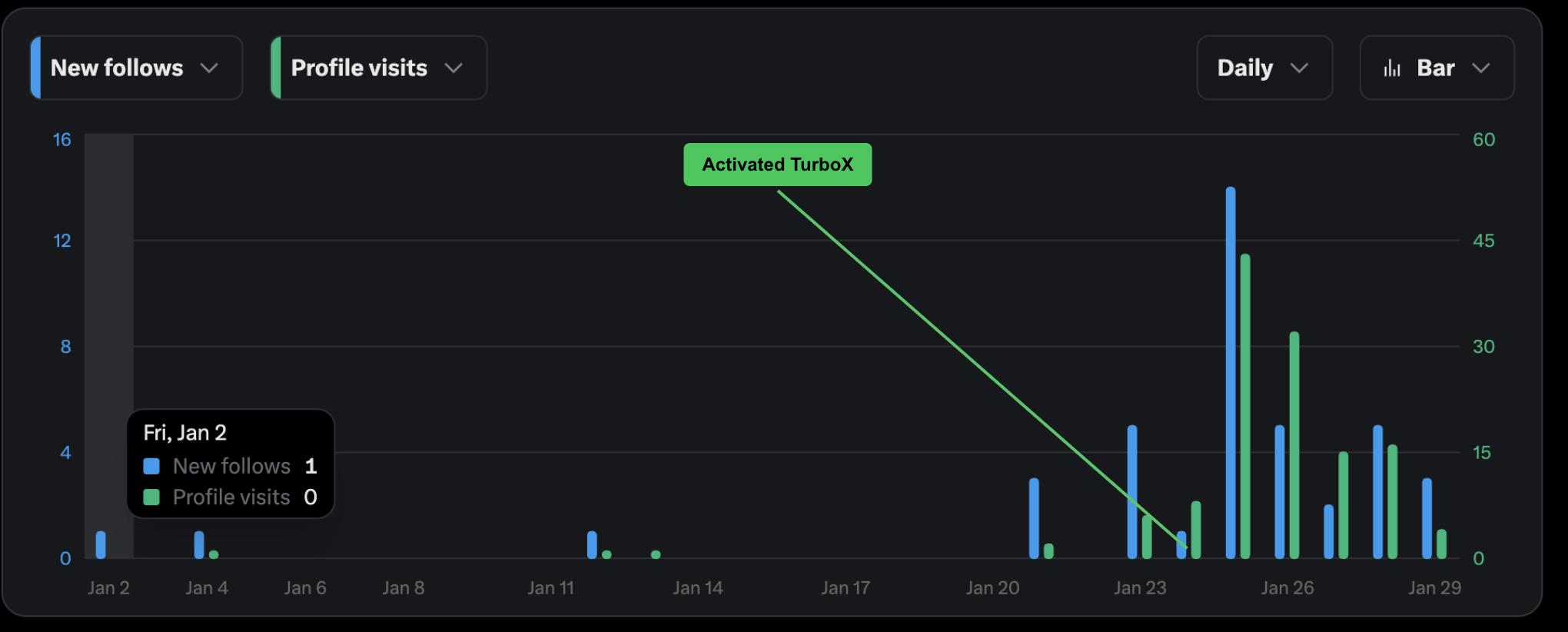The height and width of the screenshot is (632, 1568).
Task: Select the tallest blue New follows bar
Action: (1231, 372)
